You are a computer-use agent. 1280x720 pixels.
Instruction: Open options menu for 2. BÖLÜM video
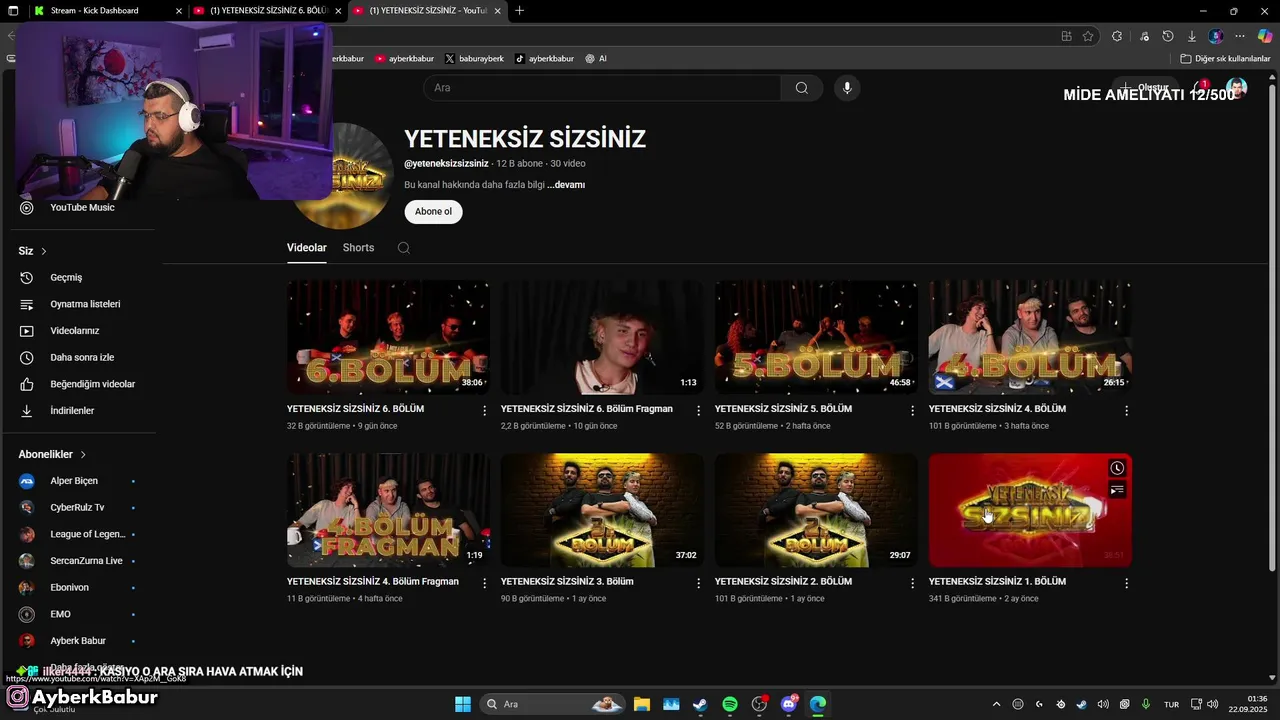click(x=913, y=583)
